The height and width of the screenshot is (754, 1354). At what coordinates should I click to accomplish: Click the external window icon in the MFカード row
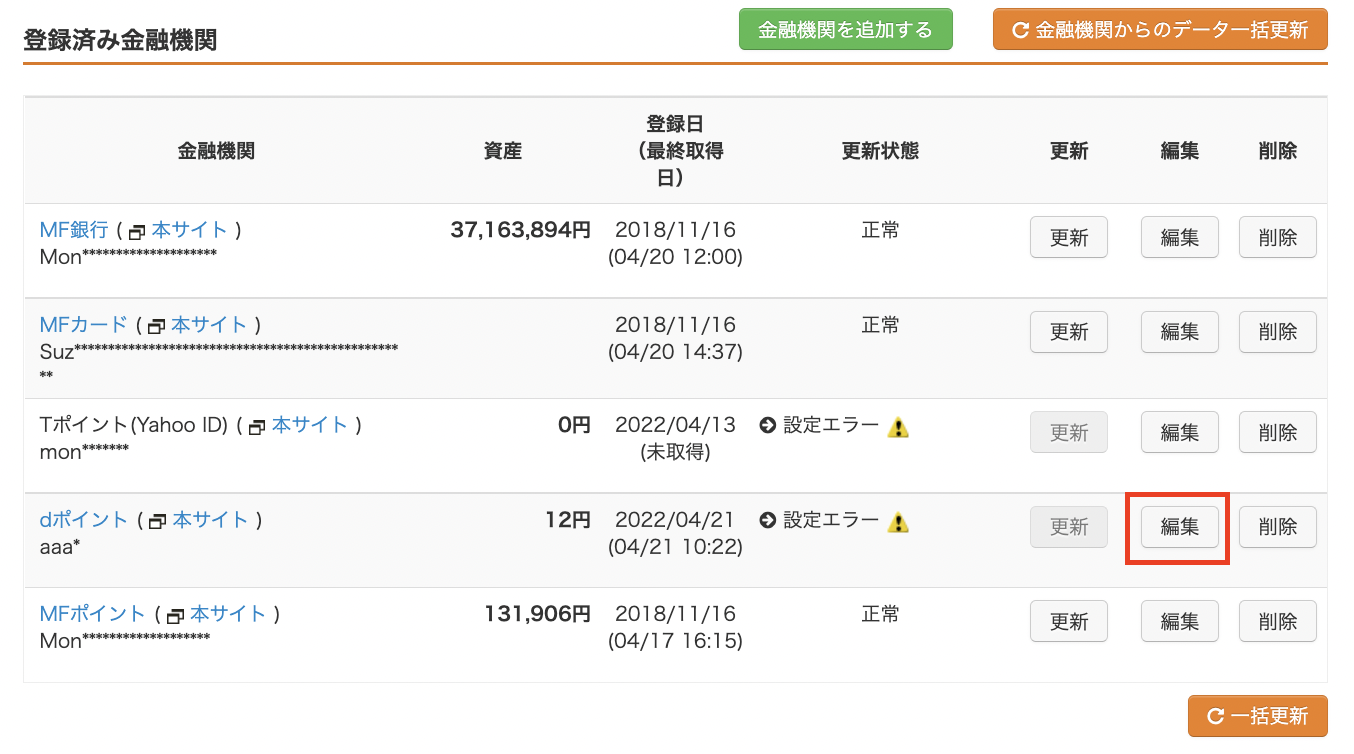[156, 327]
